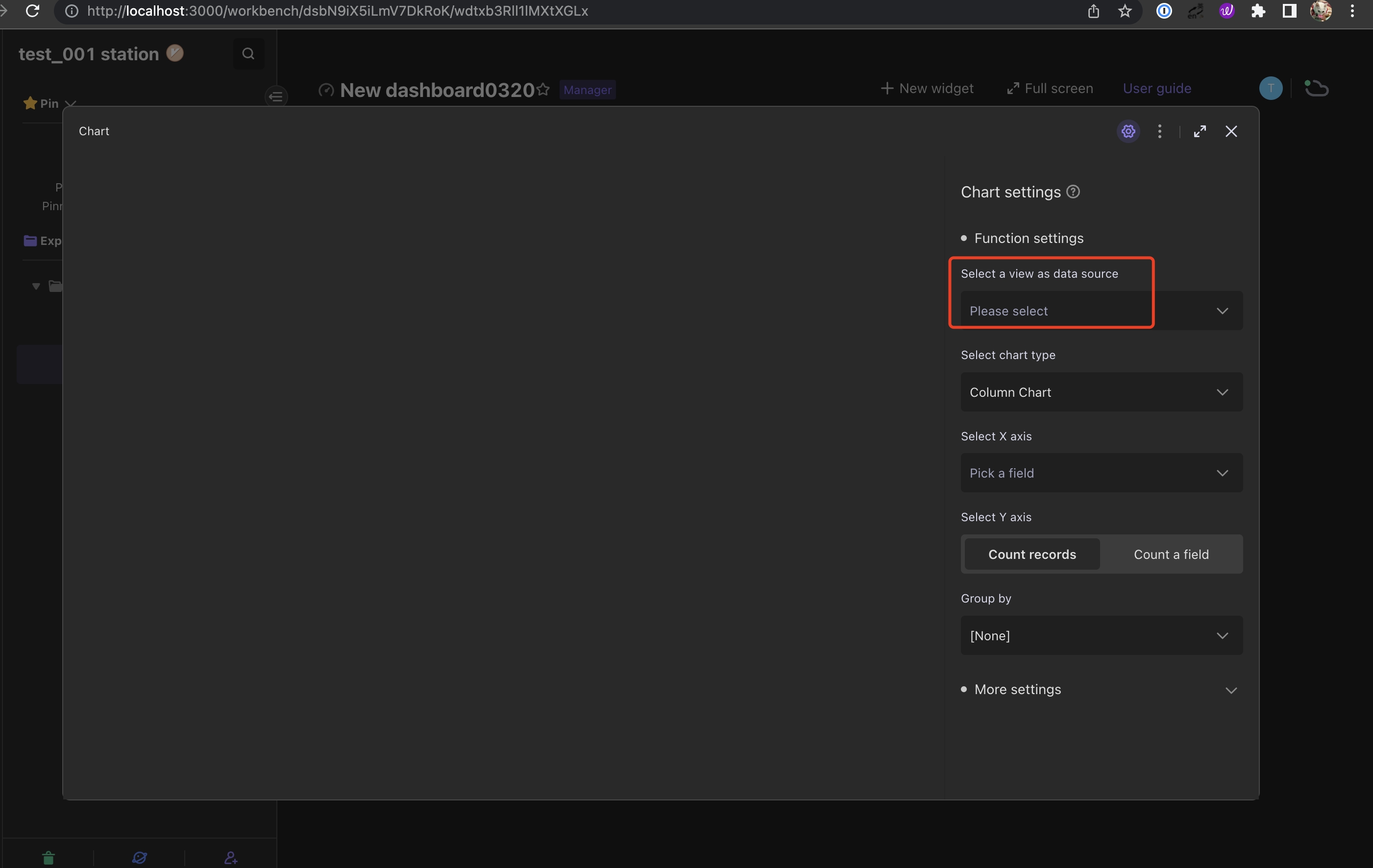This screenshot has height=868, width=1373.
Task: Select Count records for Y axis
Action: click(1032, 554)
